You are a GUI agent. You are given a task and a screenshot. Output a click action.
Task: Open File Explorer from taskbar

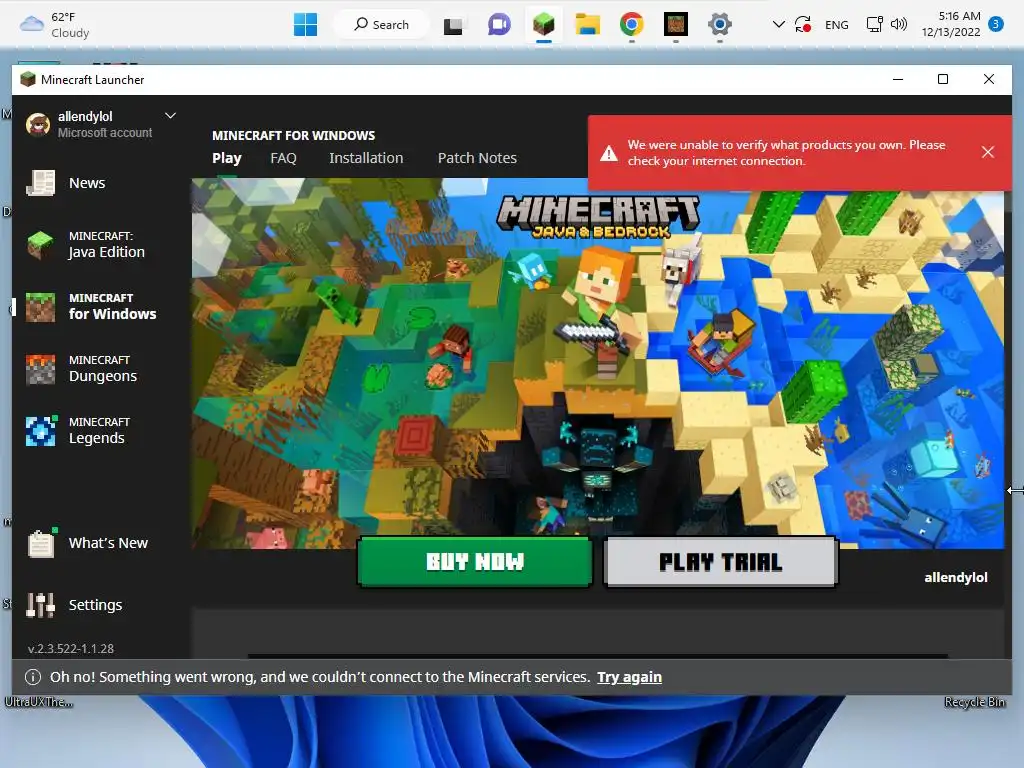click(588, 25)
